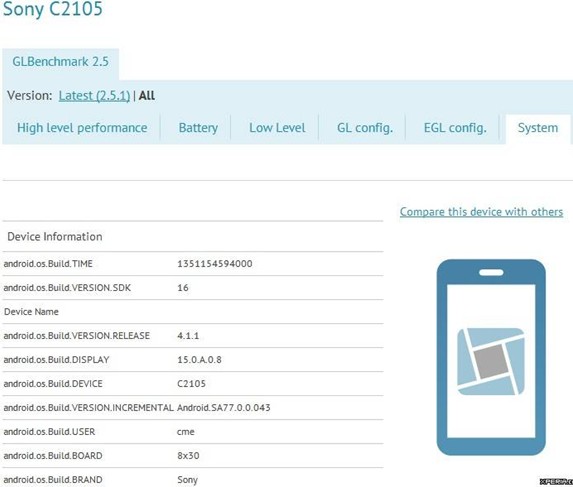This screenshot has width=573, height=487.
Task: Click the phone device placeholder image
Action: pos(491,357)
